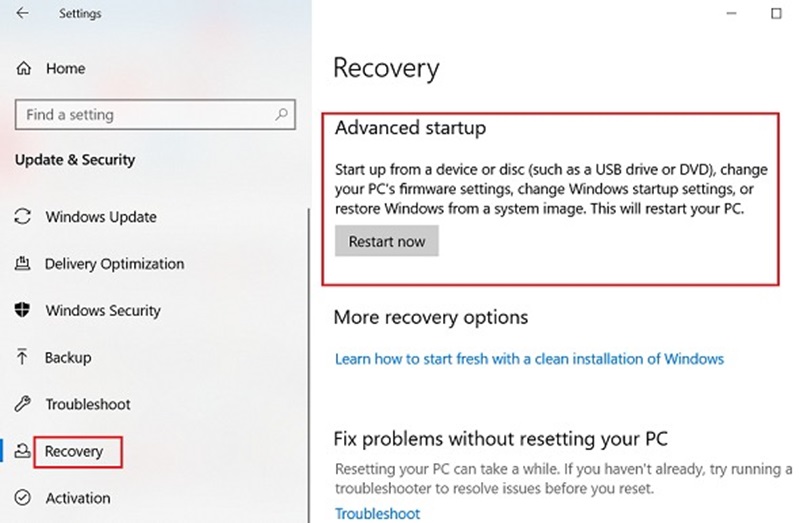Click the Windows Update sync icon
This screenshot has height=523, width=800.
tap(24, 217)
